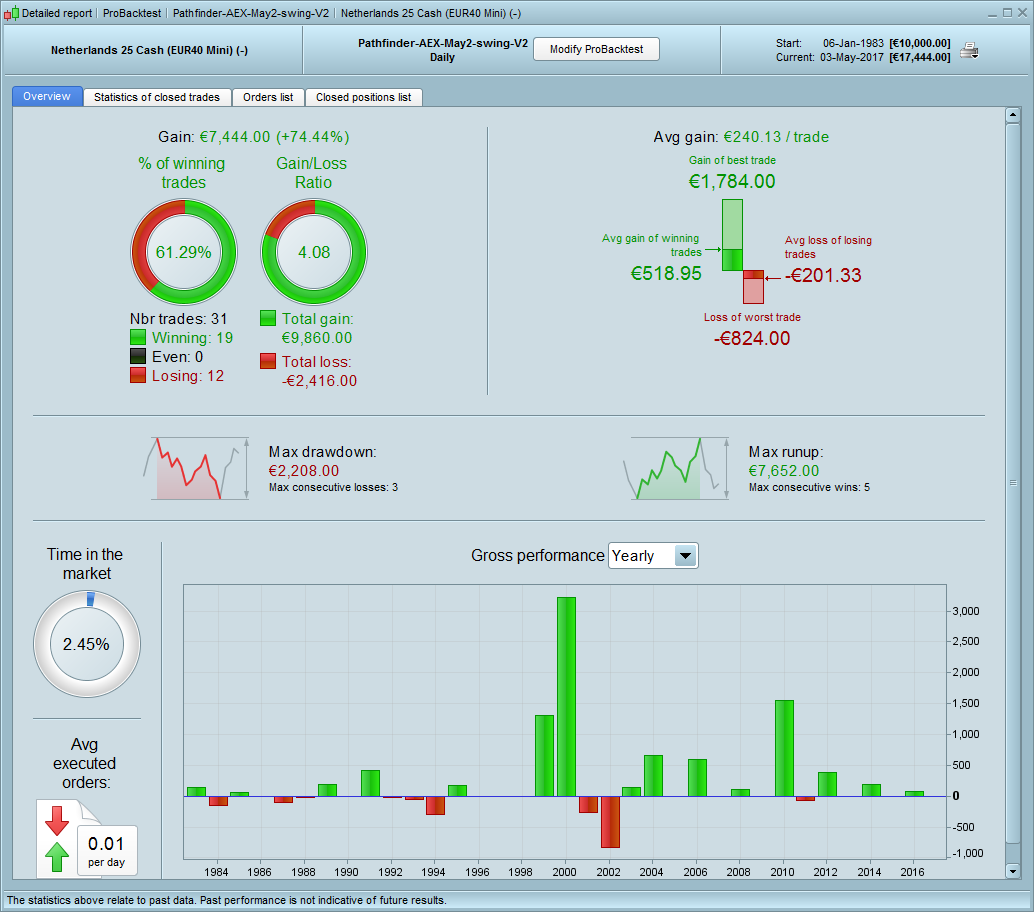Open the Orders list tab
This screenshot has width=1034, height=912.
coord(268,97)
